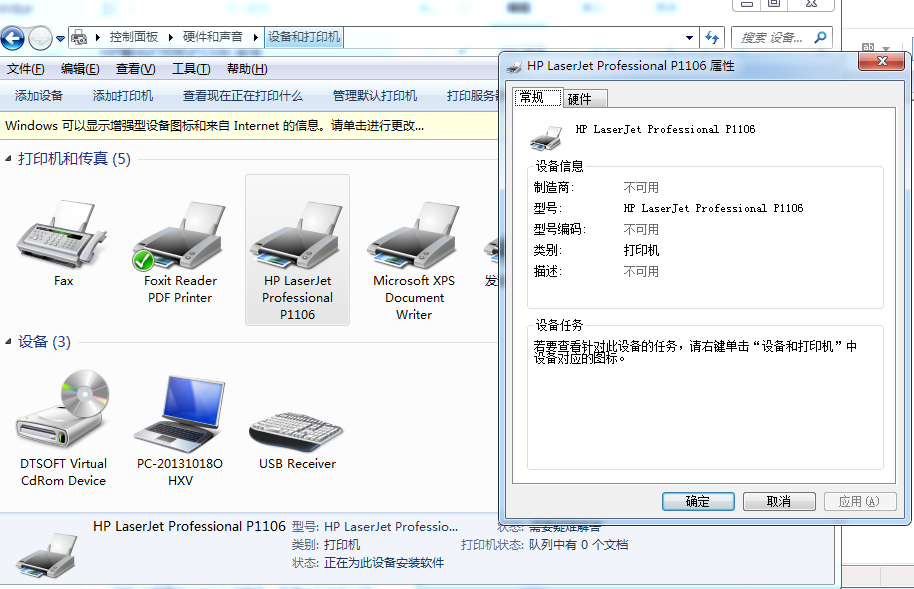
Task: Click the refresh button beside address bar
Action: [x=712, y=38]
